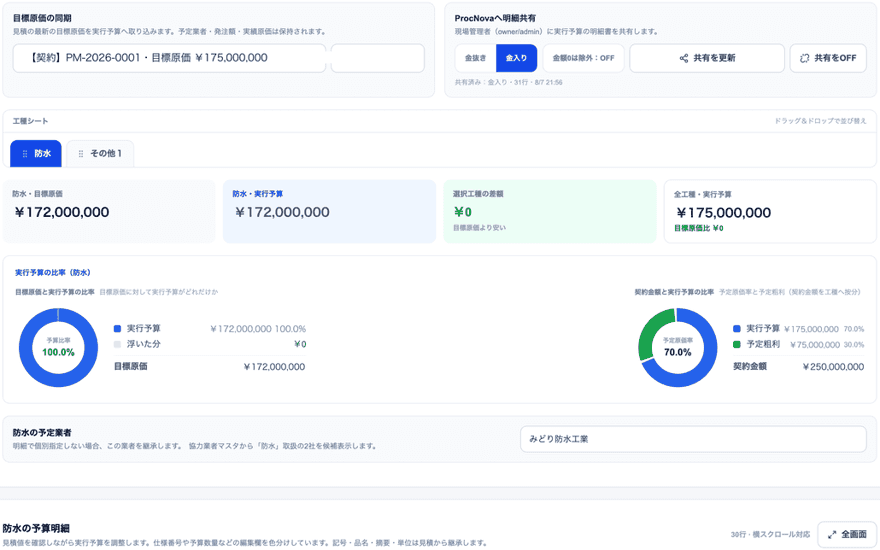This screenshot has height=550, width=880.
Task: Click the share icon in 共有を更新
Action: click(x=684, y=58)
